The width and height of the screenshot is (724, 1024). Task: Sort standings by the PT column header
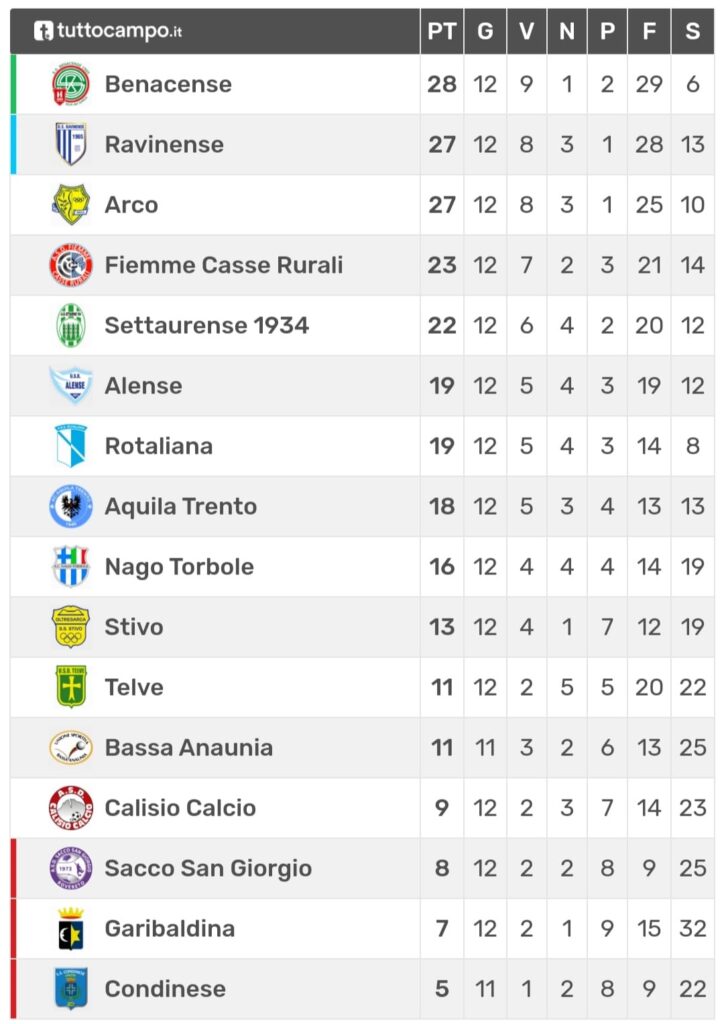coord(441,31)
